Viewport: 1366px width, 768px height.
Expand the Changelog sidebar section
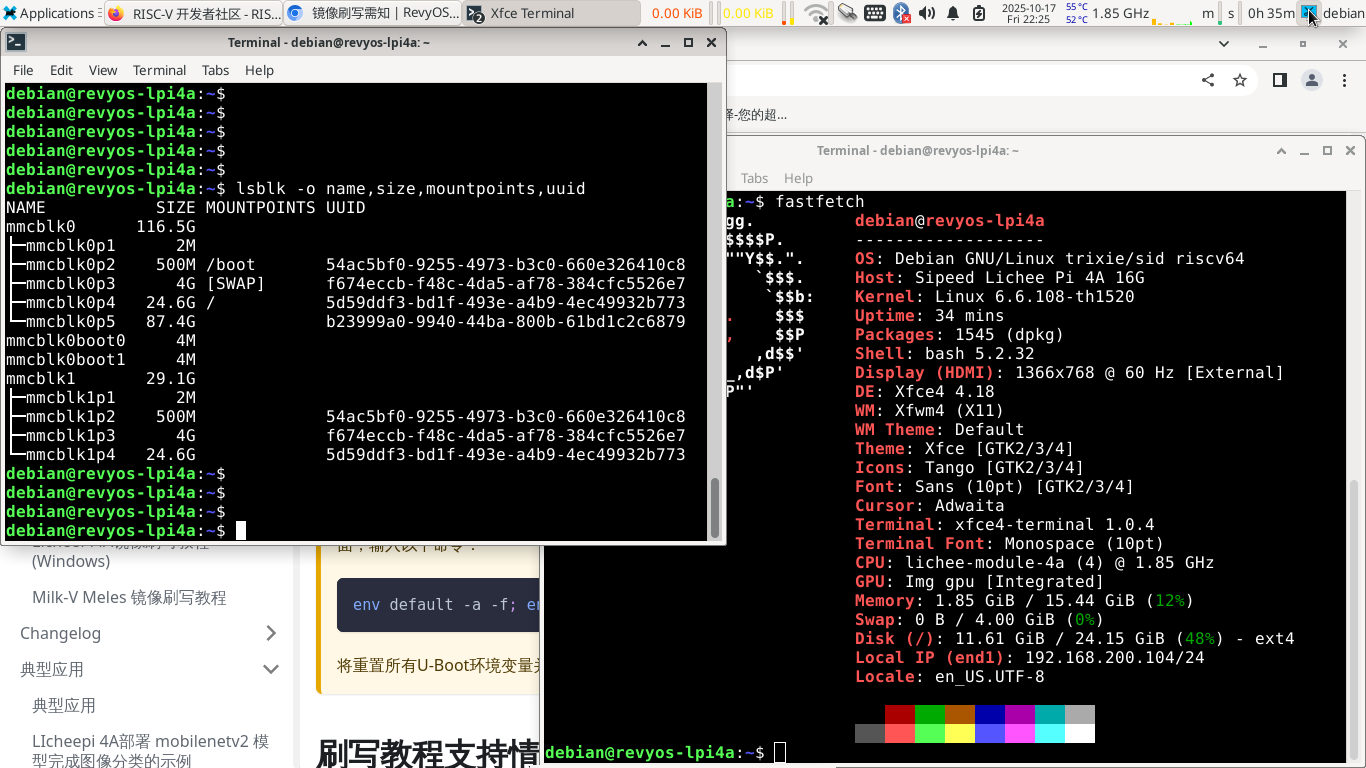pyautogui.click(x=271, y=633)
